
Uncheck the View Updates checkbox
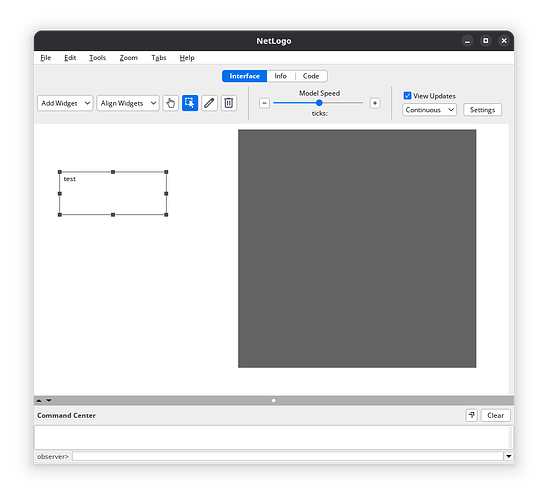407,96
